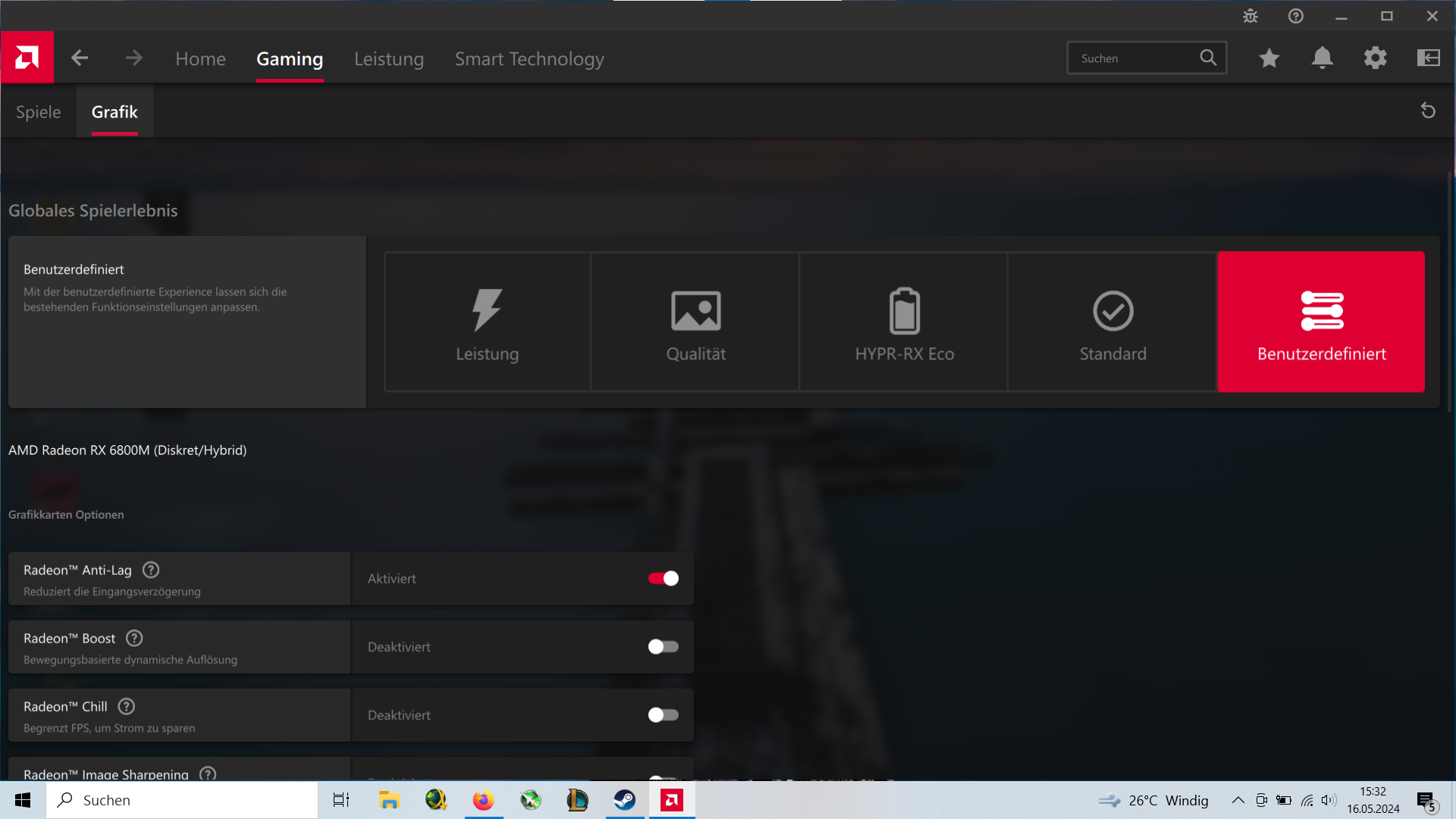This screenshot has width=1456, height=819.
Task: Open settings gear icon
Action: [x=1375, y=58]
